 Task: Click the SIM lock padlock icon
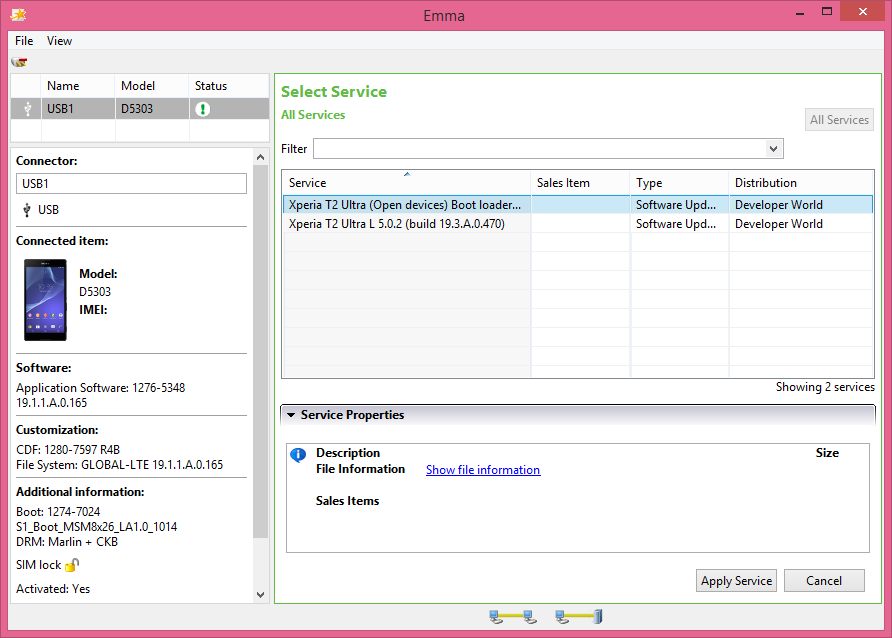tap(72, 565)
